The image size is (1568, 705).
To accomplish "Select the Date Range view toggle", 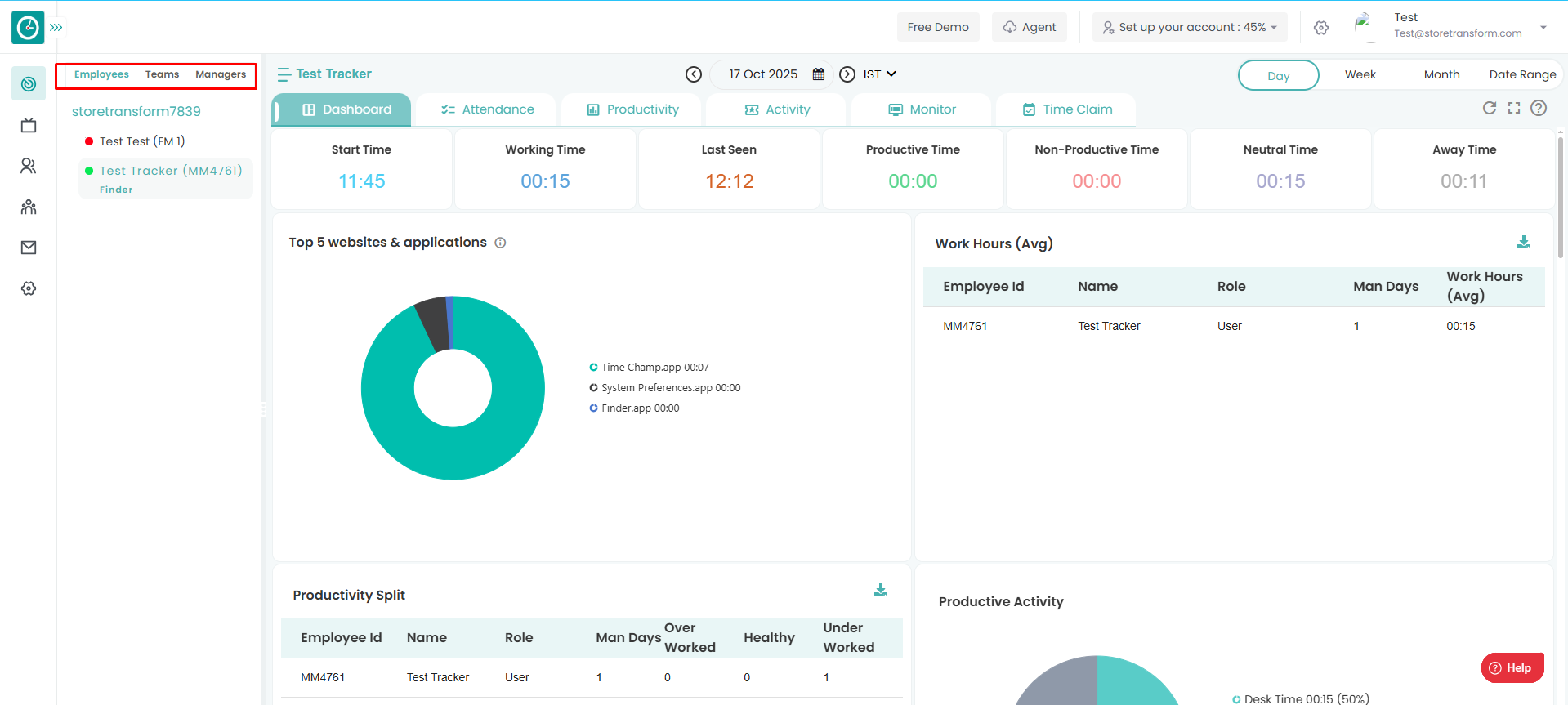I will point(1522,74).
